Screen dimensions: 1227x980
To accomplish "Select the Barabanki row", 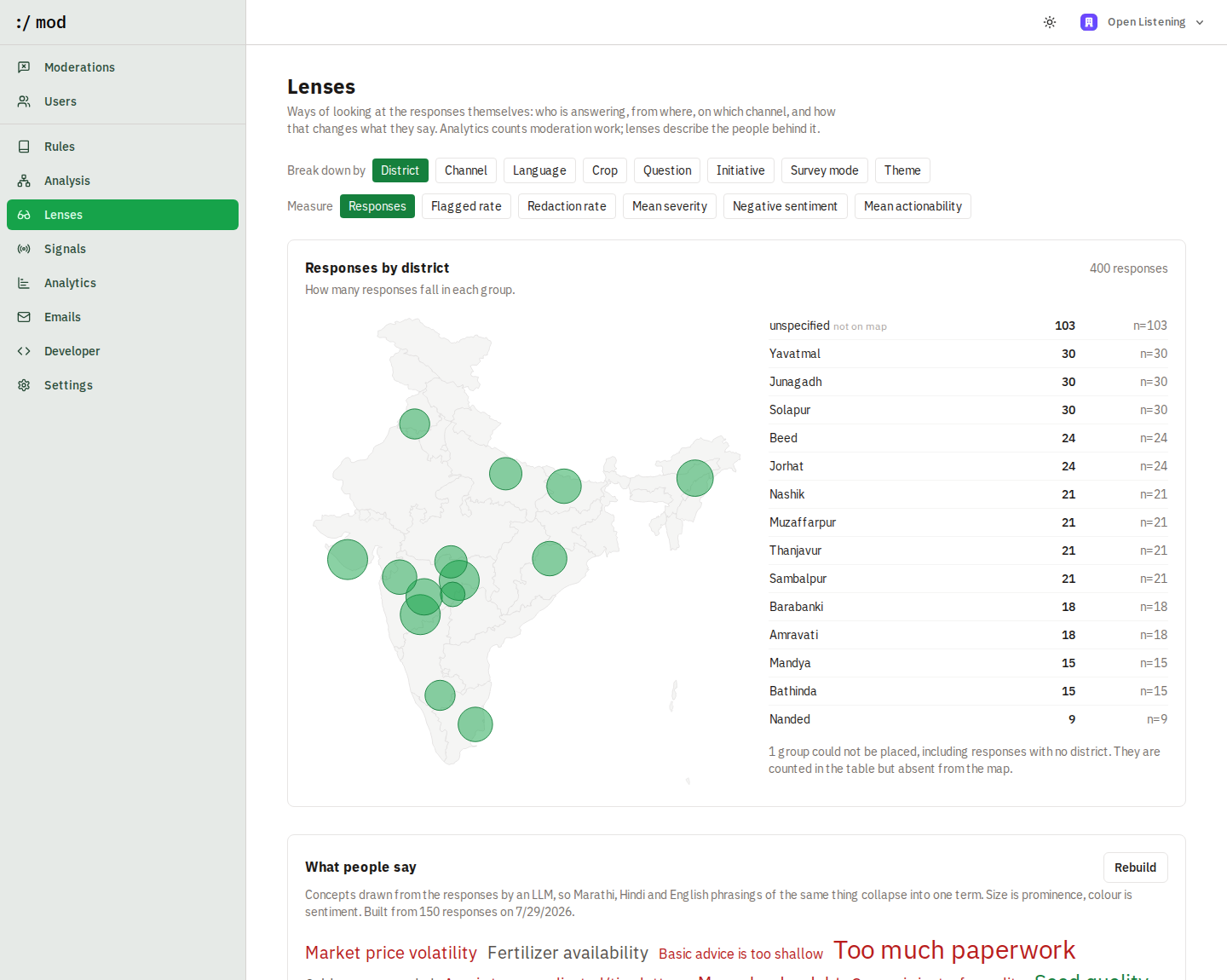I will 968,607.
